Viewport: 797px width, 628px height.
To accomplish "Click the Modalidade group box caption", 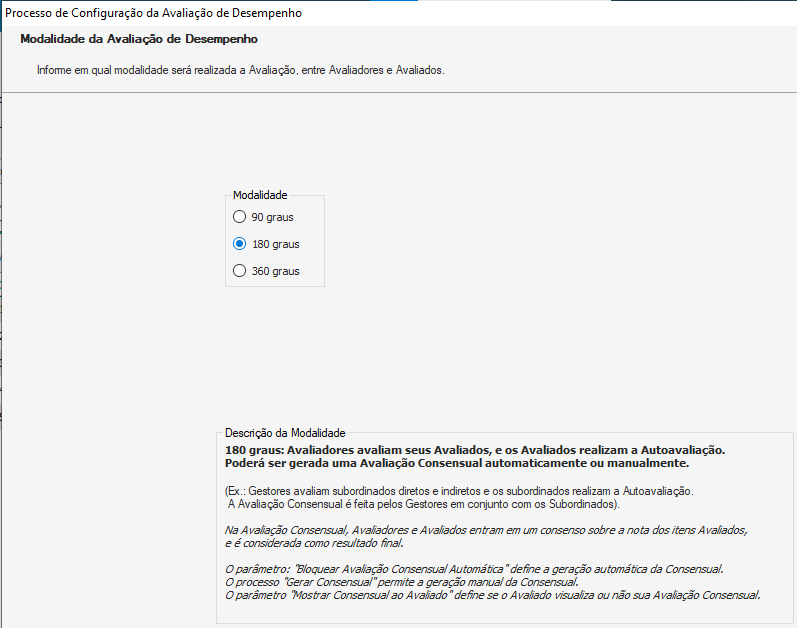I will (x=260, y=195).
